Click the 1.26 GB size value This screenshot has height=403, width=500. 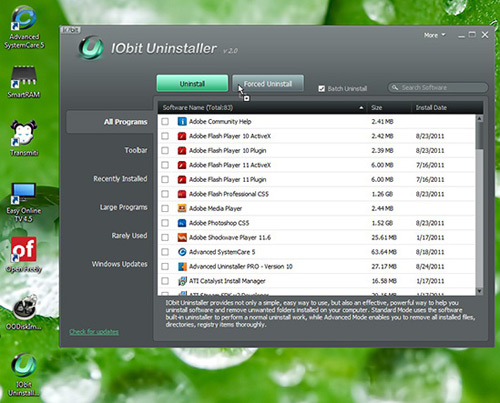click(382, 194)
